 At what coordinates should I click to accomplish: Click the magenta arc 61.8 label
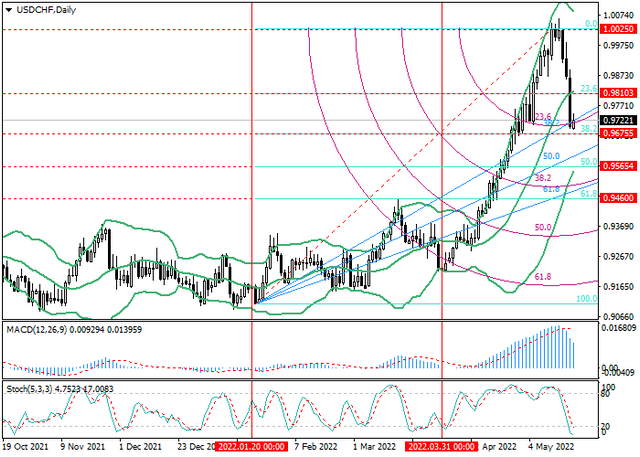pos(543,277)
